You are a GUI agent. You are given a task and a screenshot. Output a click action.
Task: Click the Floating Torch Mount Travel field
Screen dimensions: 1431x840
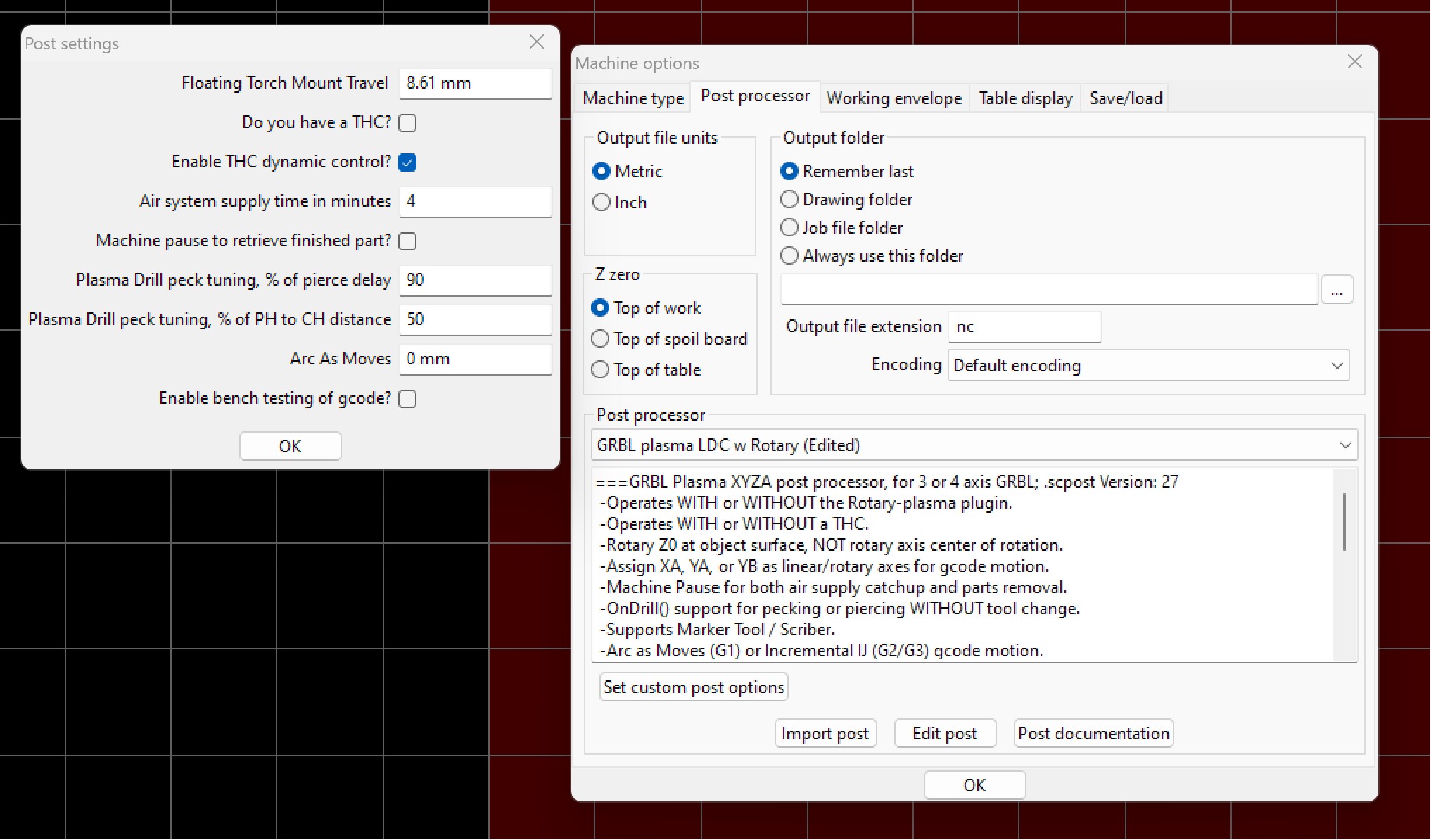(x=475, y=83)
